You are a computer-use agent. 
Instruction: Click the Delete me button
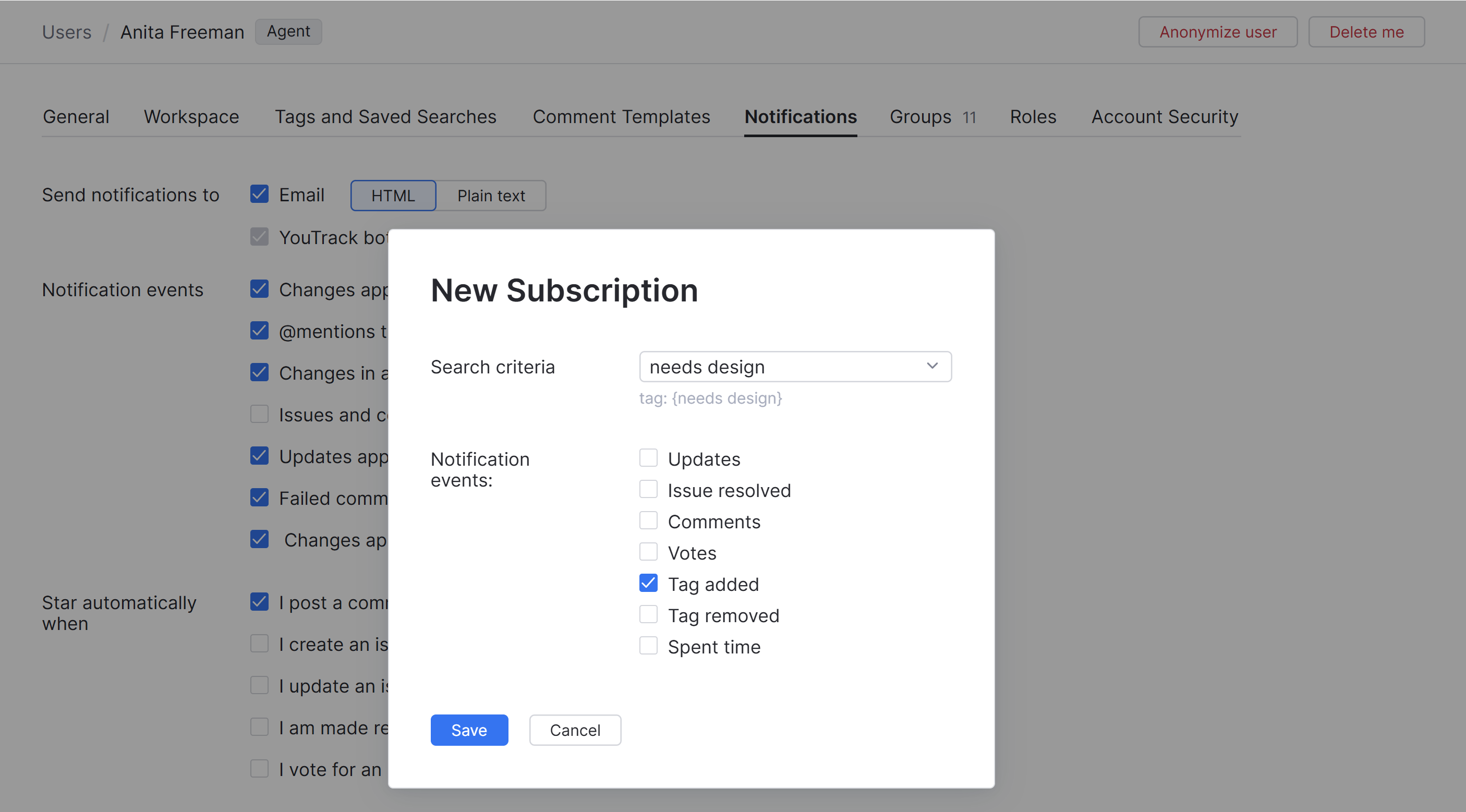tap(1366, 32)
